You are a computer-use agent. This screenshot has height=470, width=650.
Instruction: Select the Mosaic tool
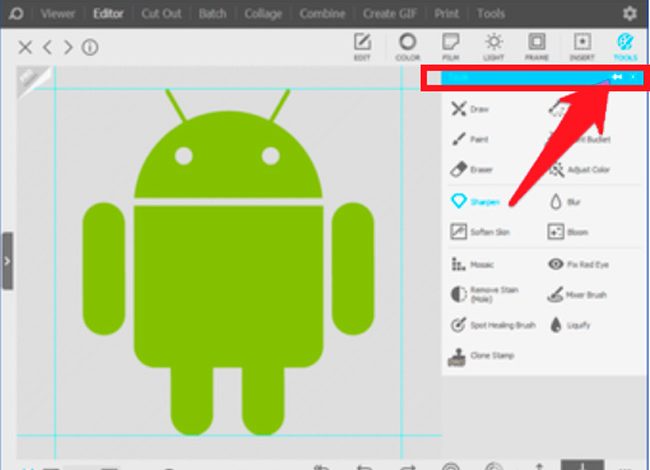coord(472,264)
